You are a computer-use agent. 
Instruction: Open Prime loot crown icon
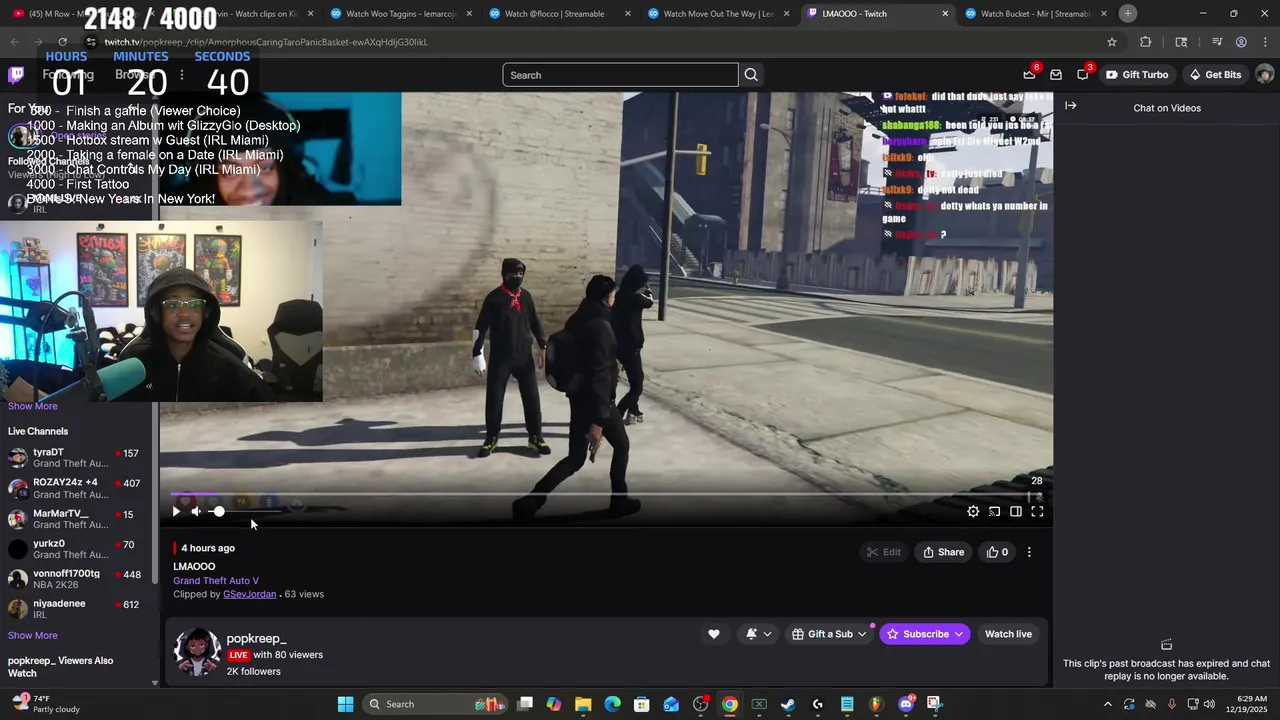(x=1029, y=74)
